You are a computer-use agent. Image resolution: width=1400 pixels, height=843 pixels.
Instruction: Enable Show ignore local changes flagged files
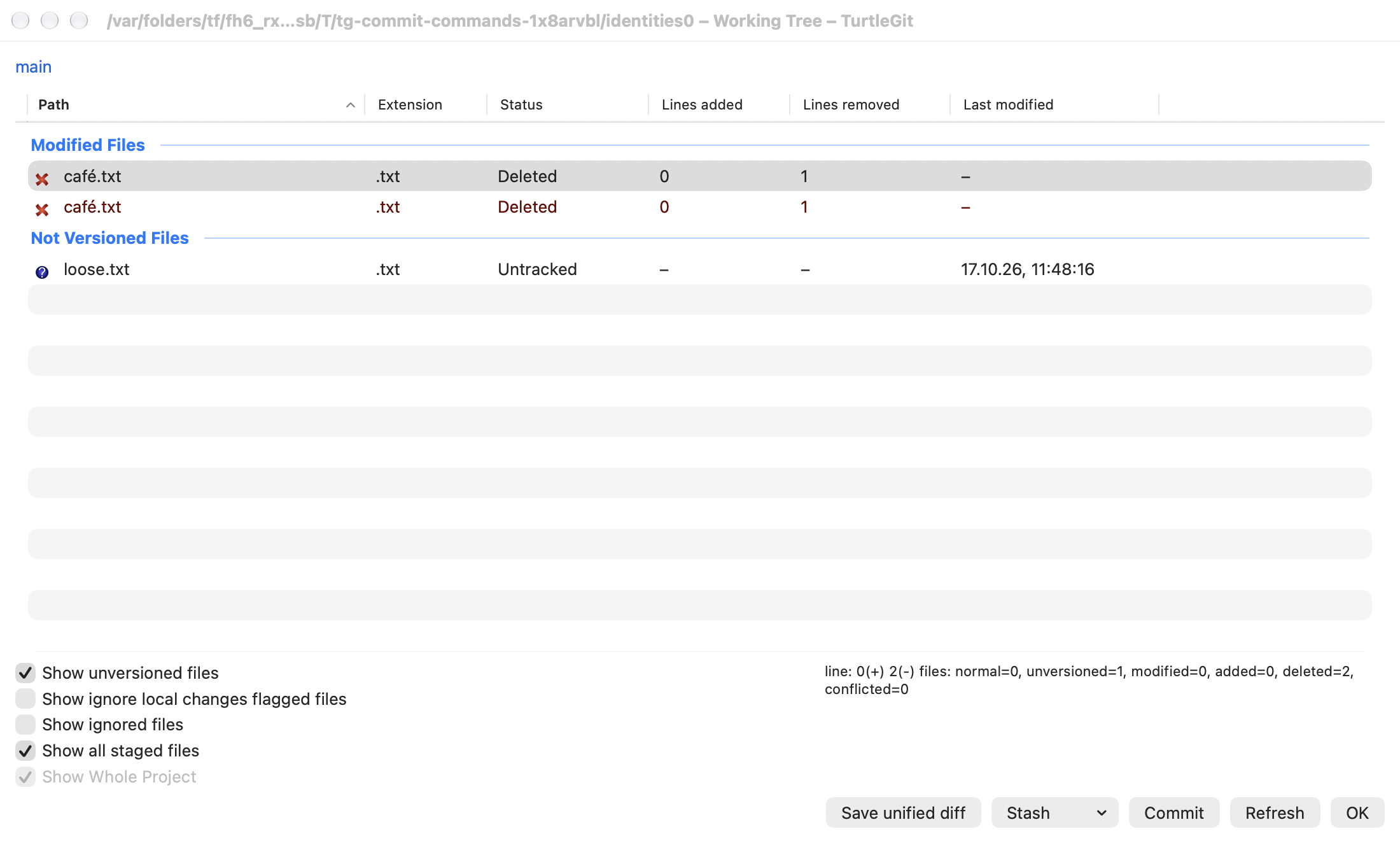click(25, 698)
